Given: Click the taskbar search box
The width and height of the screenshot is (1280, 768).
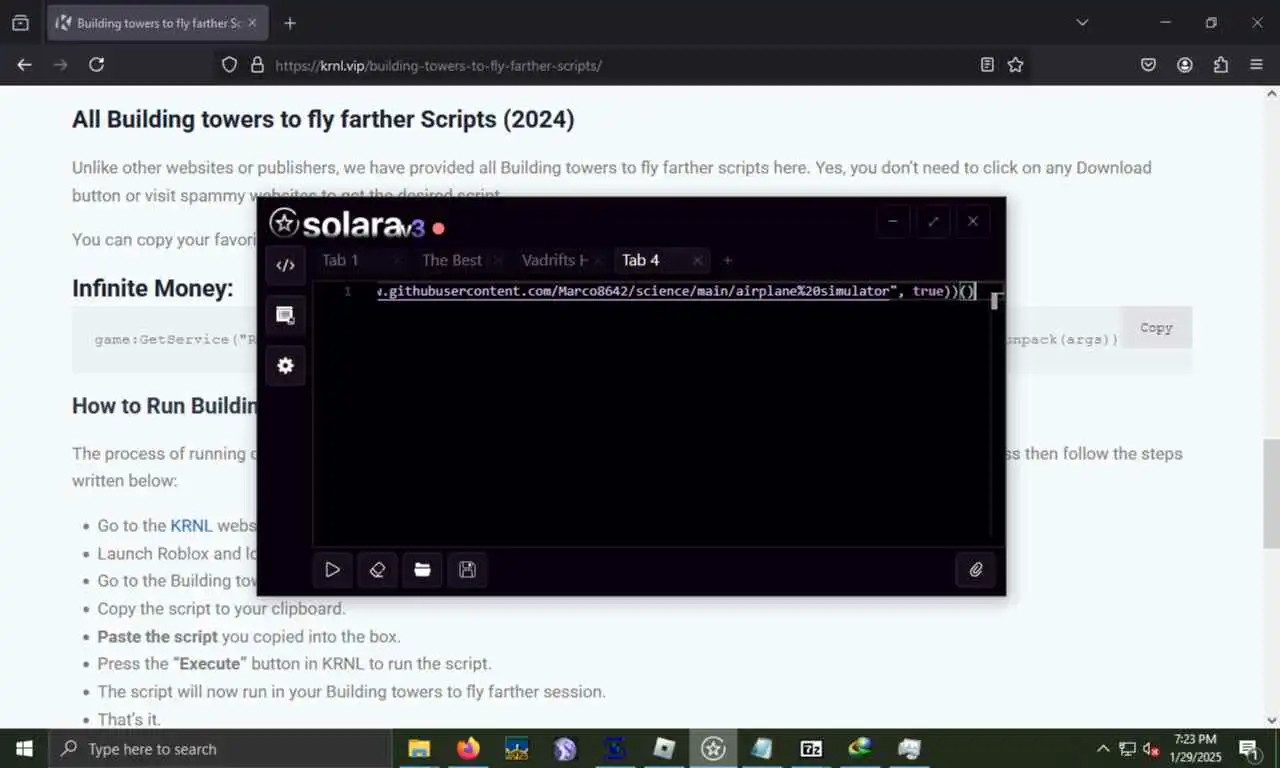Looking at the screenshot, I should (x=220, y=748).
